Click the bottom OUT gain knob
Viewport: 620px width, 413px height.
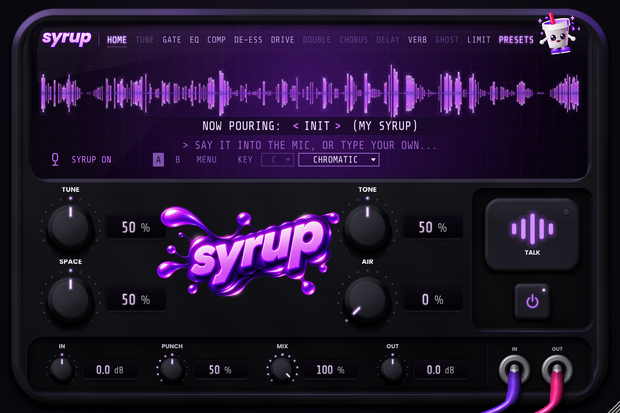pos(392,369)
